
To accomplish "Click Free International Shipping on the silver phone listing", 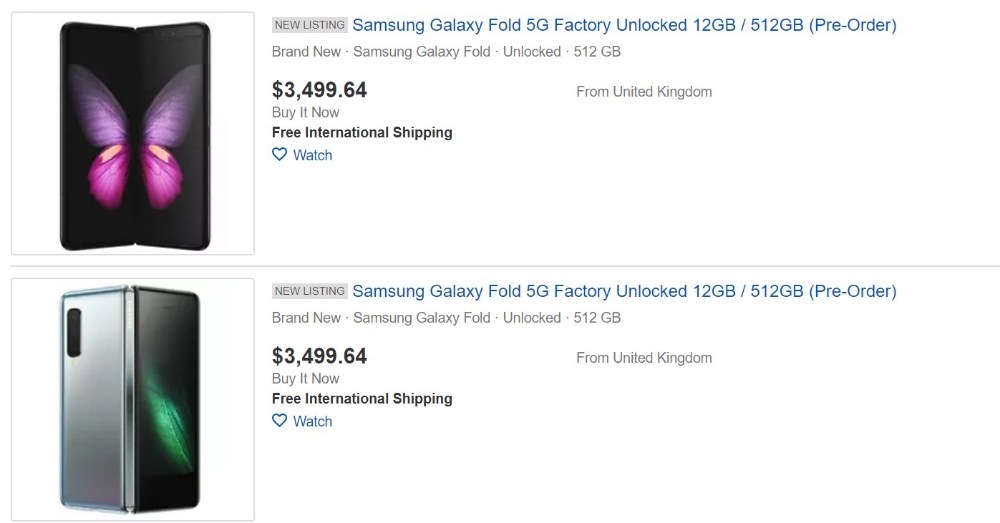I will coord(362,398).
